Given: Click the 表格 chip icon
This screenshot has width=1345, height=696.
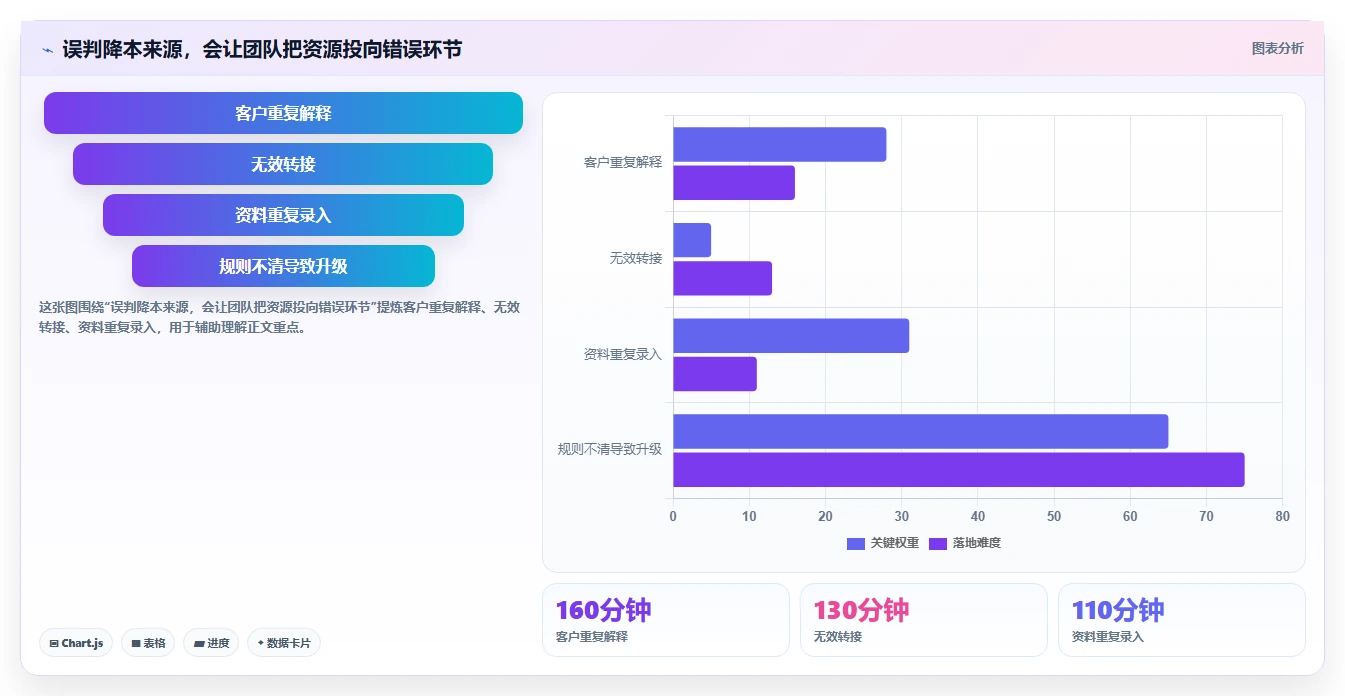Looking at the screenshot, I should pos(136,644).
